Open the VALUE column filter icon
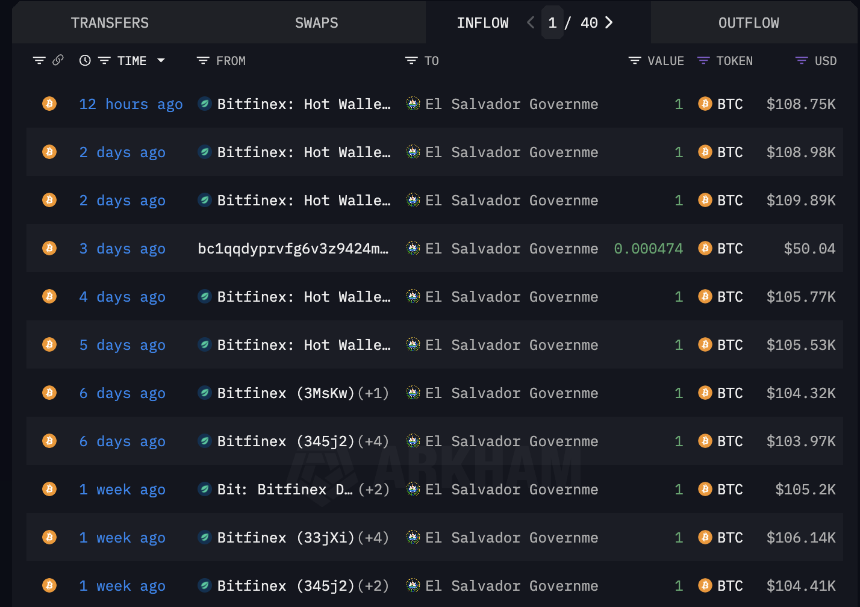 click(635, 60)
